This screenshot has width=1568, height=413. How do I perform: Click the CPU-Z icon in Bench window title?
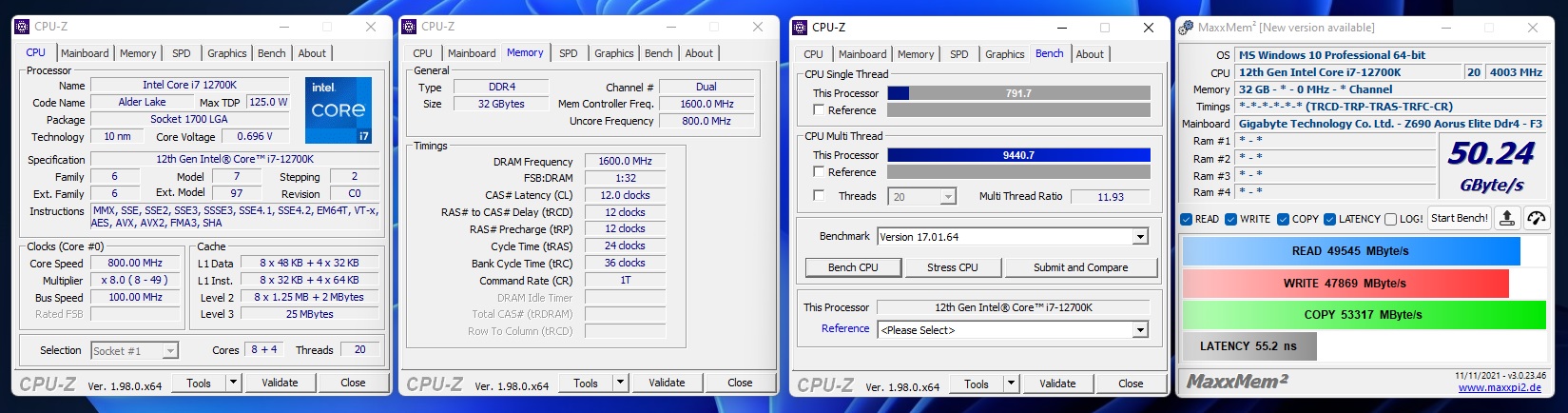(x=800, y=28)
